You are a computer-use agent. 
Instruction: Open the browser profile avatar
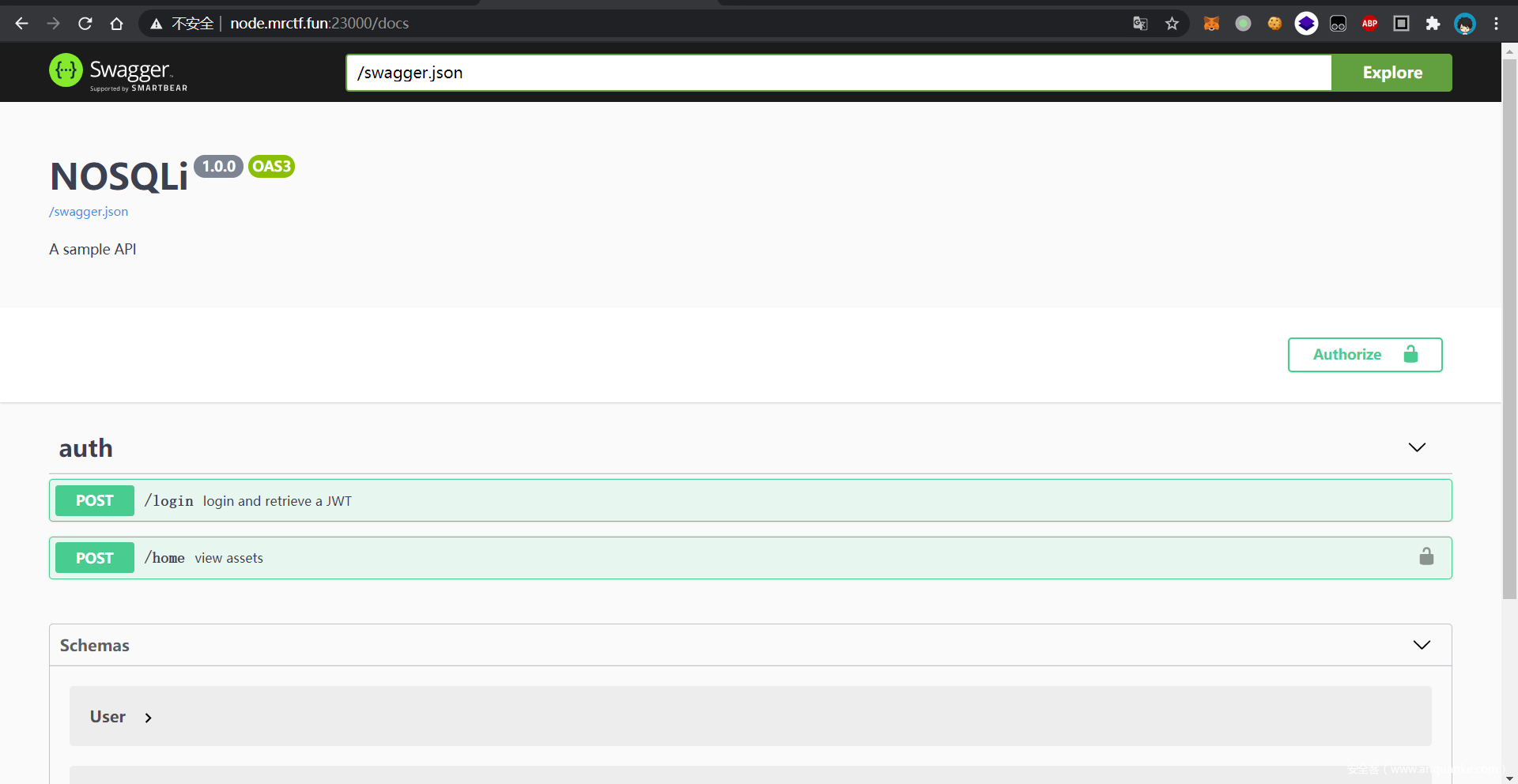(x=1465, y=24)
